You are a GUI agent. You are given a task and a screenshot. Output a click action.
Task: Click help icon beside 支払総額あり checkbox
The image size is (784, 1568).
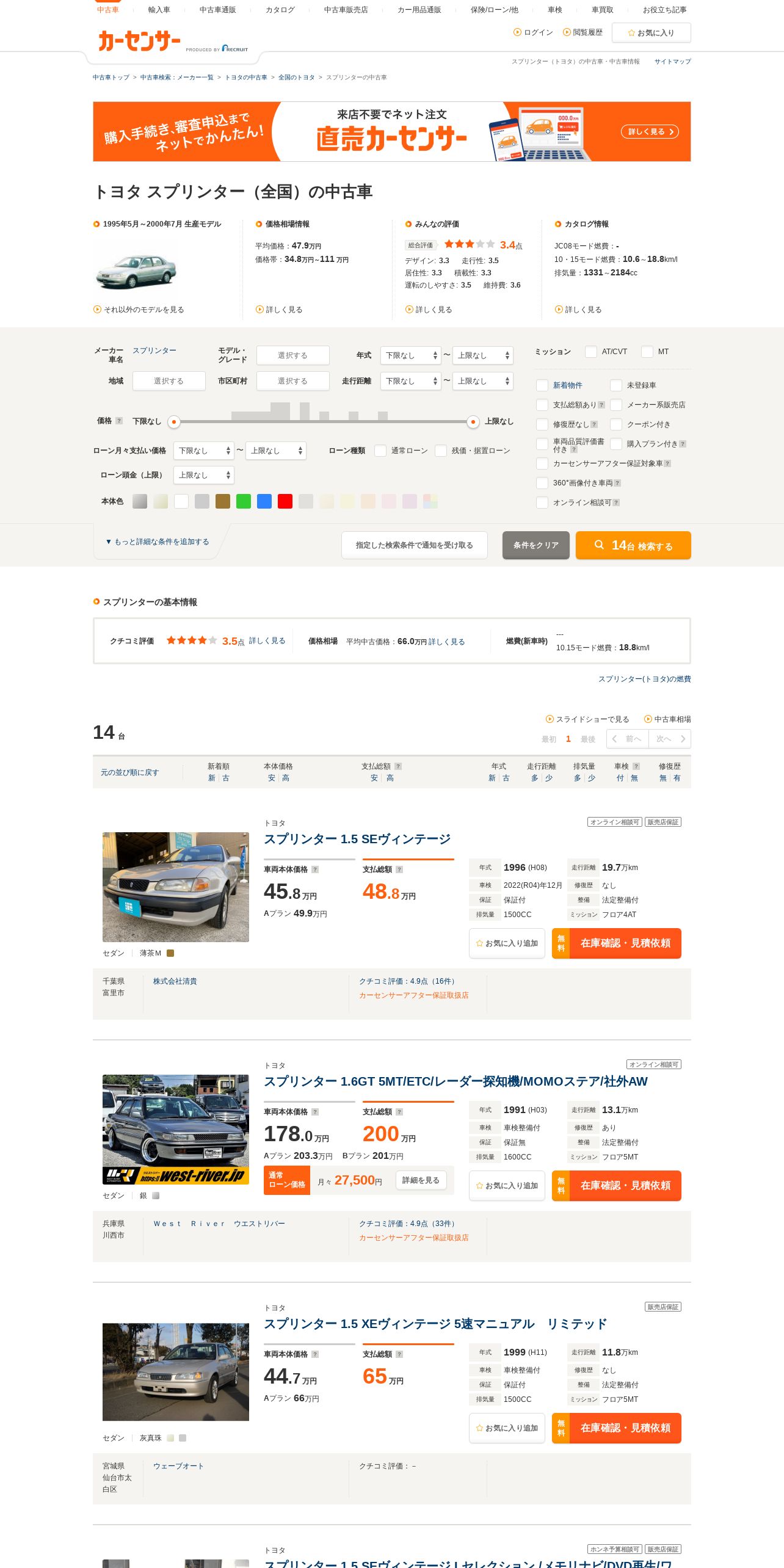coord(601,405)
